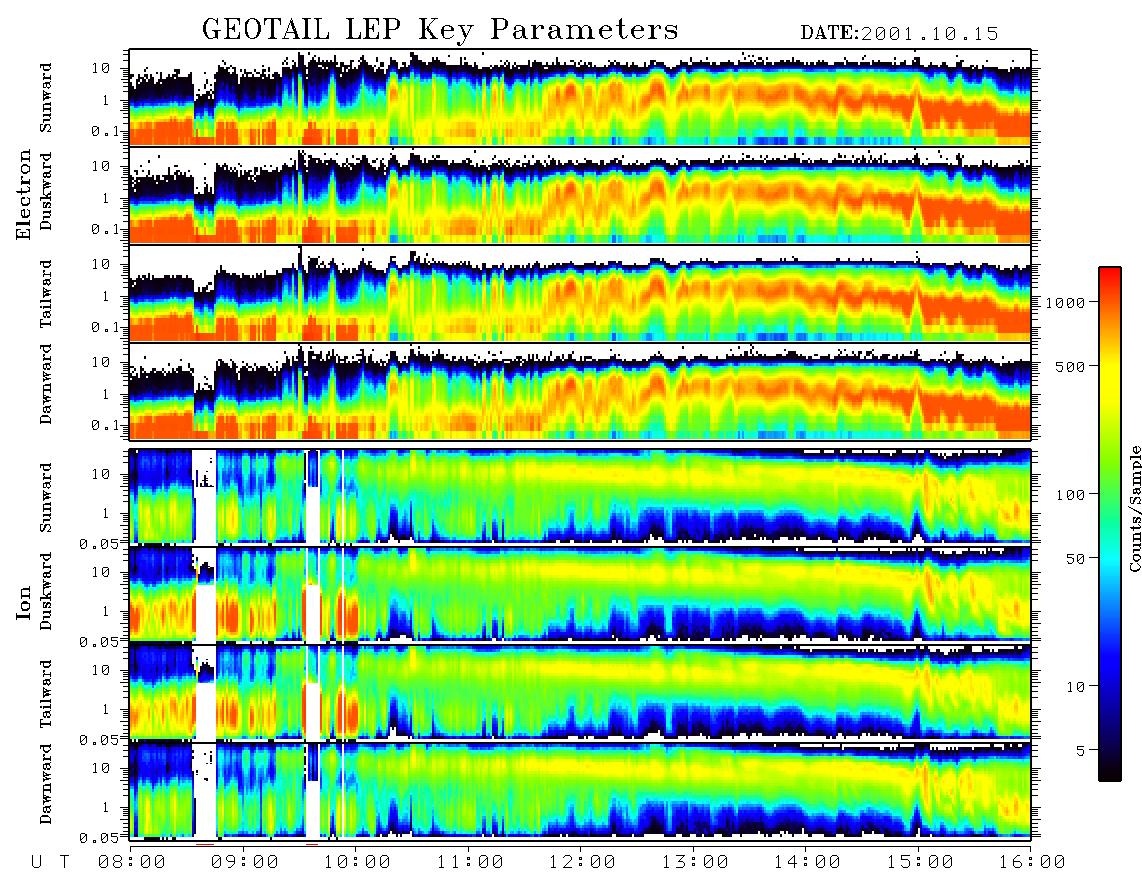Click the 10:00 time tick label
The height and width of the screenshot is (880, 1142).
click(357, 862)
